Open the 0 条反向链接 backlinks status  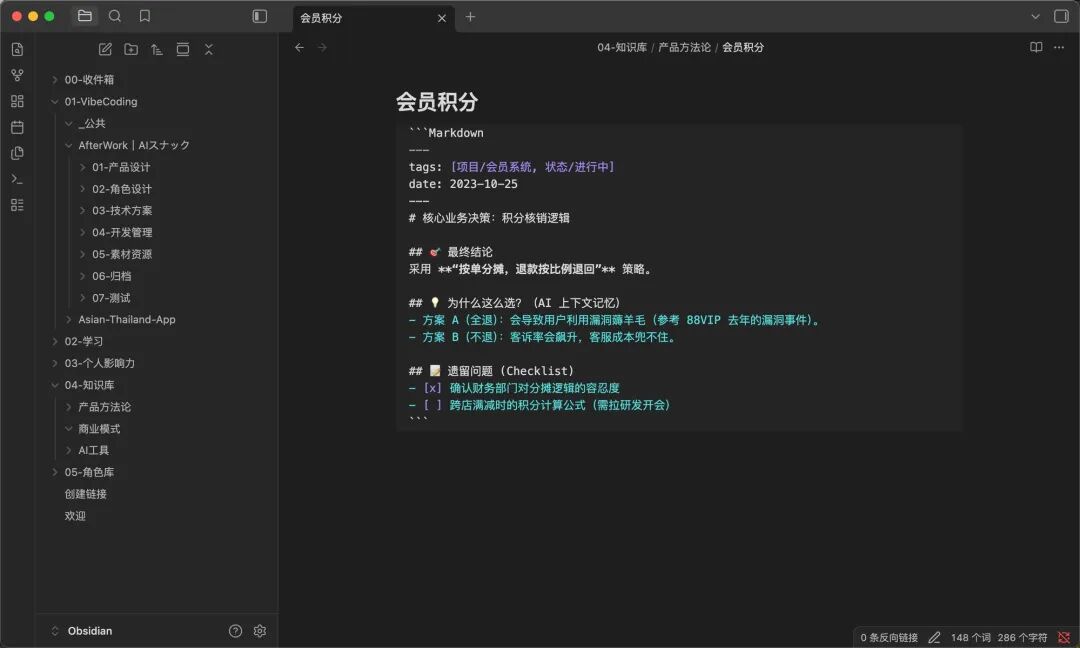point(888,637)
